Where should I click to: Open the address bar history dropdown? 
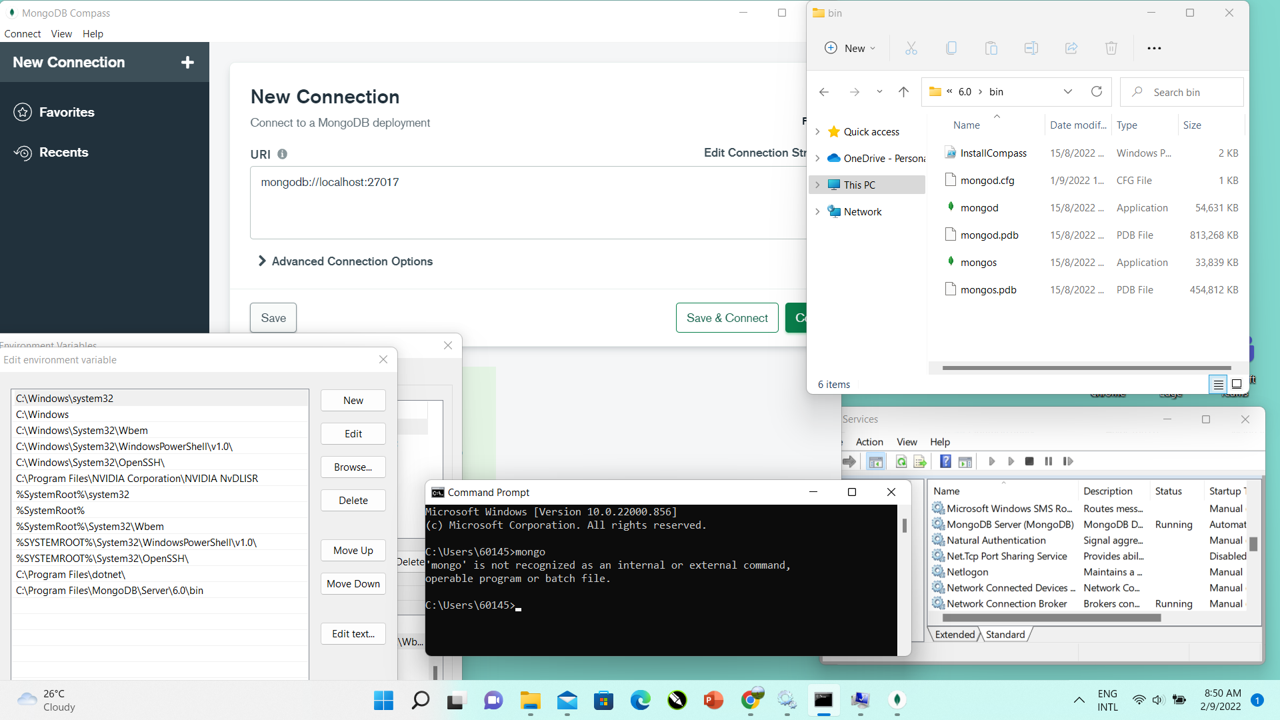coord(1067,92)
